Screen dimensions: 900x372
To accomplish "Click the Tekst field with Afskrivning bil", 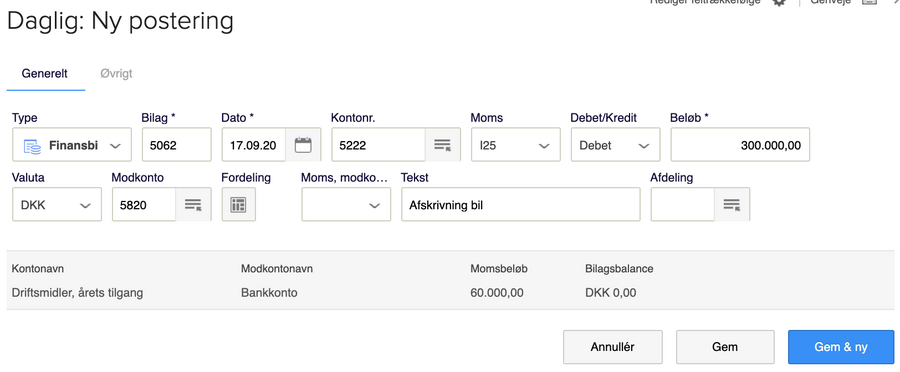I will (x=521, y=204).
